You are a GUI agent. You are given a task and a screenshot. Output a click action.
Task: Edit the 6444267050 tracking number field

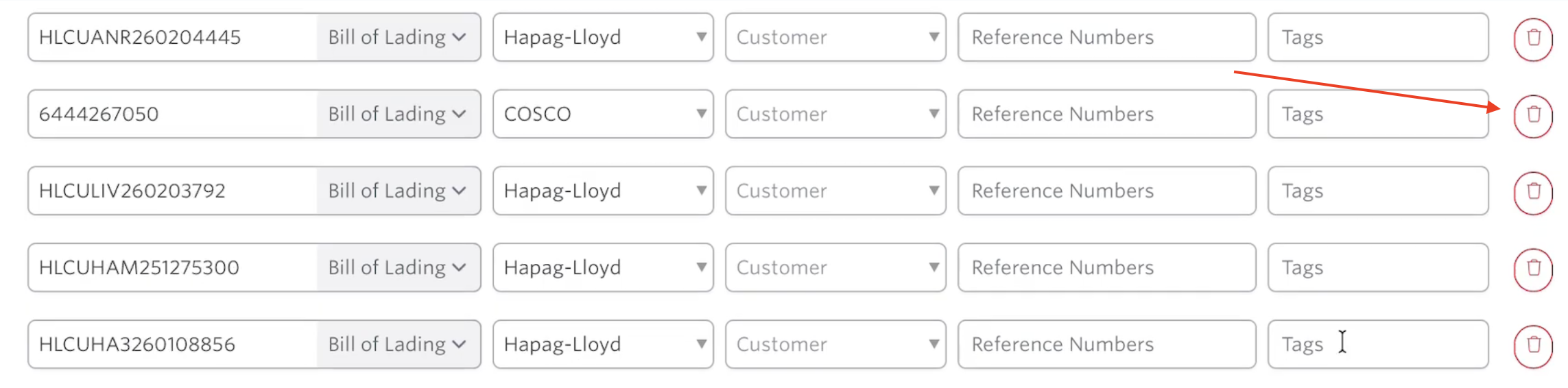click(x=171, y=114)
